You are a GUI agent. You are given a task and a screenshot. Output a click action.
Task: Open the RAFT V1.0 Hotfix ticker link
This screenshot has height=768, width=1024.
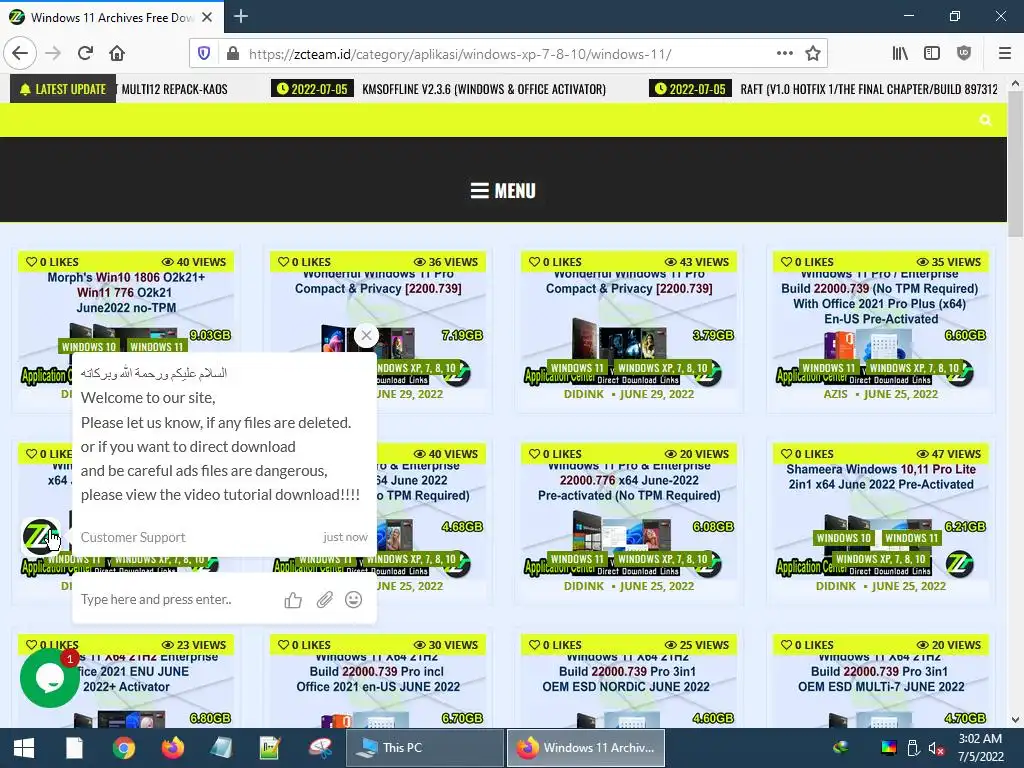pyautogui.click(x=869, y=89)
